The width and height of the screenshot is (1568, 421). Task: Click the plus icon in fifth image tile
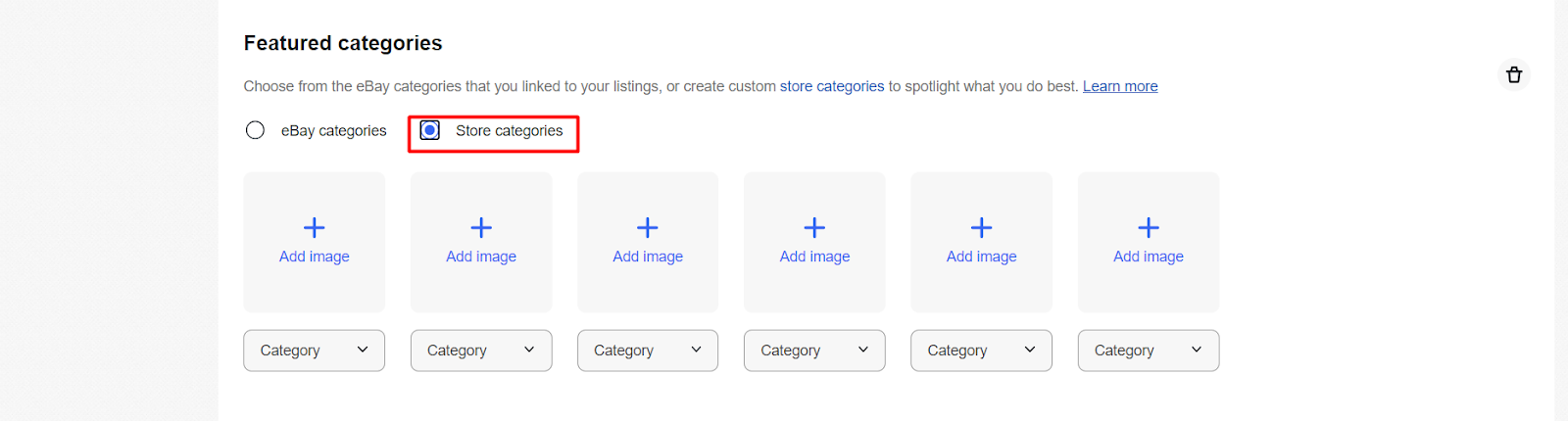pyautogui.click(x=981, y=228)
